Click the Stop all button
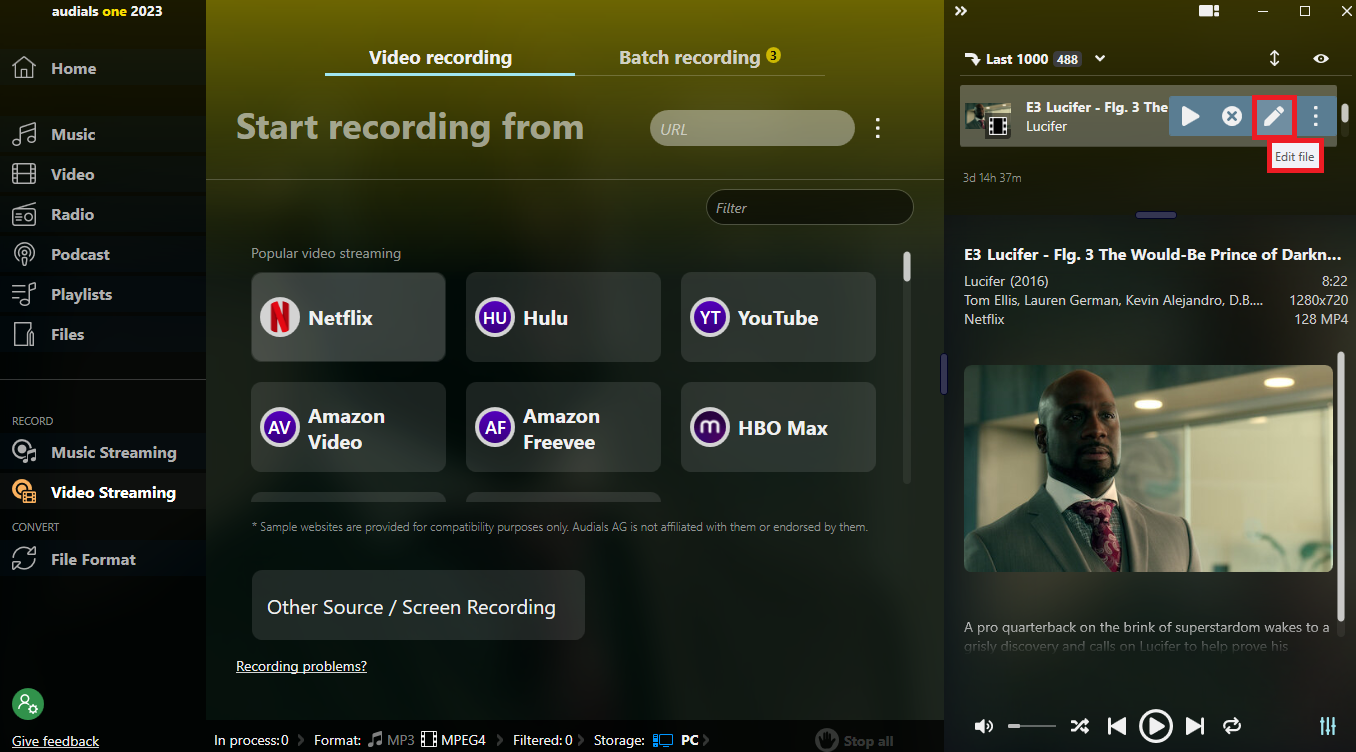Image resolution: width=1356 pixels, height=752 pixels. [855, 740]
